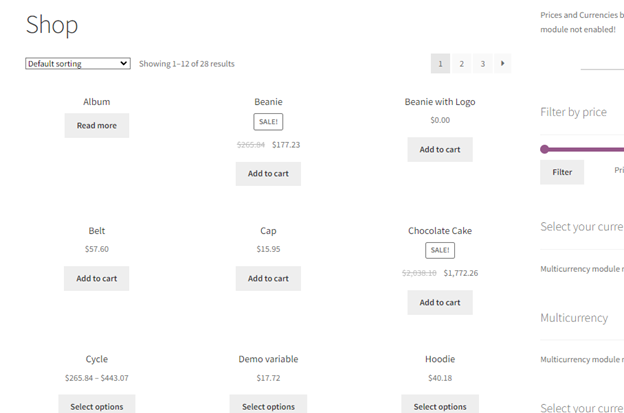Add Chocolate Cake to cart
624x413 pixels.
pyautogui.click(x=440, y=303)
